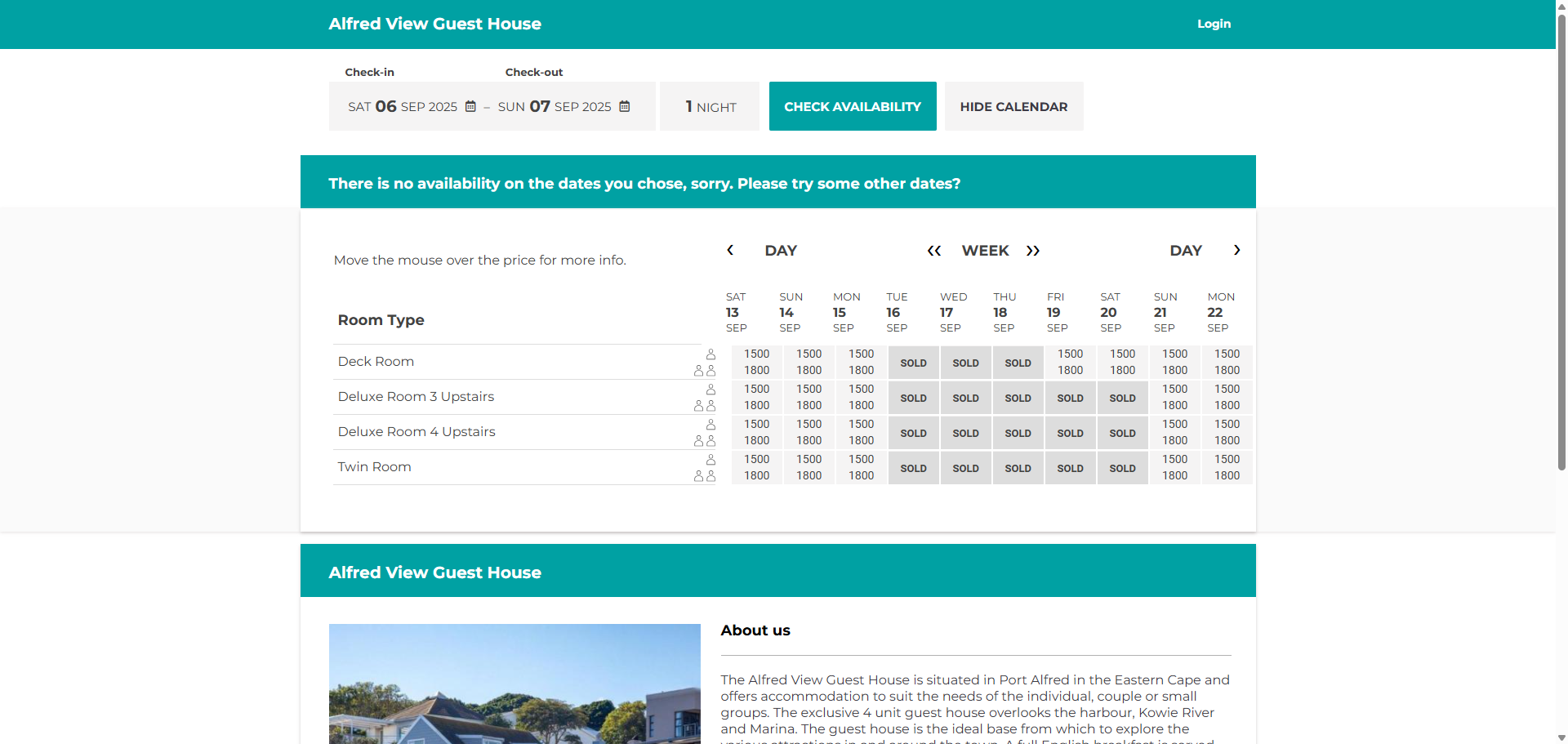Open the check-out date field
Screen dimensions: 1568x744
pyautogui.click(x=555, y=106)
